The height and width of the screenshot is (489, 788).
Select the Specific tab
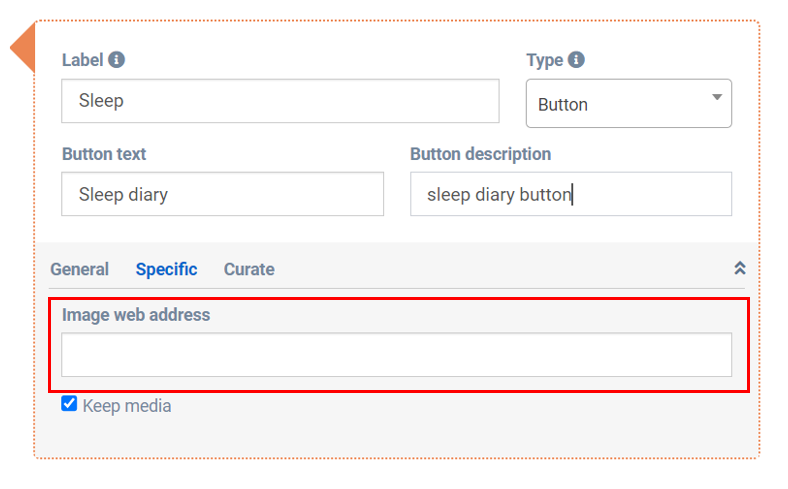pyautogui.click(x=166, y=269)
